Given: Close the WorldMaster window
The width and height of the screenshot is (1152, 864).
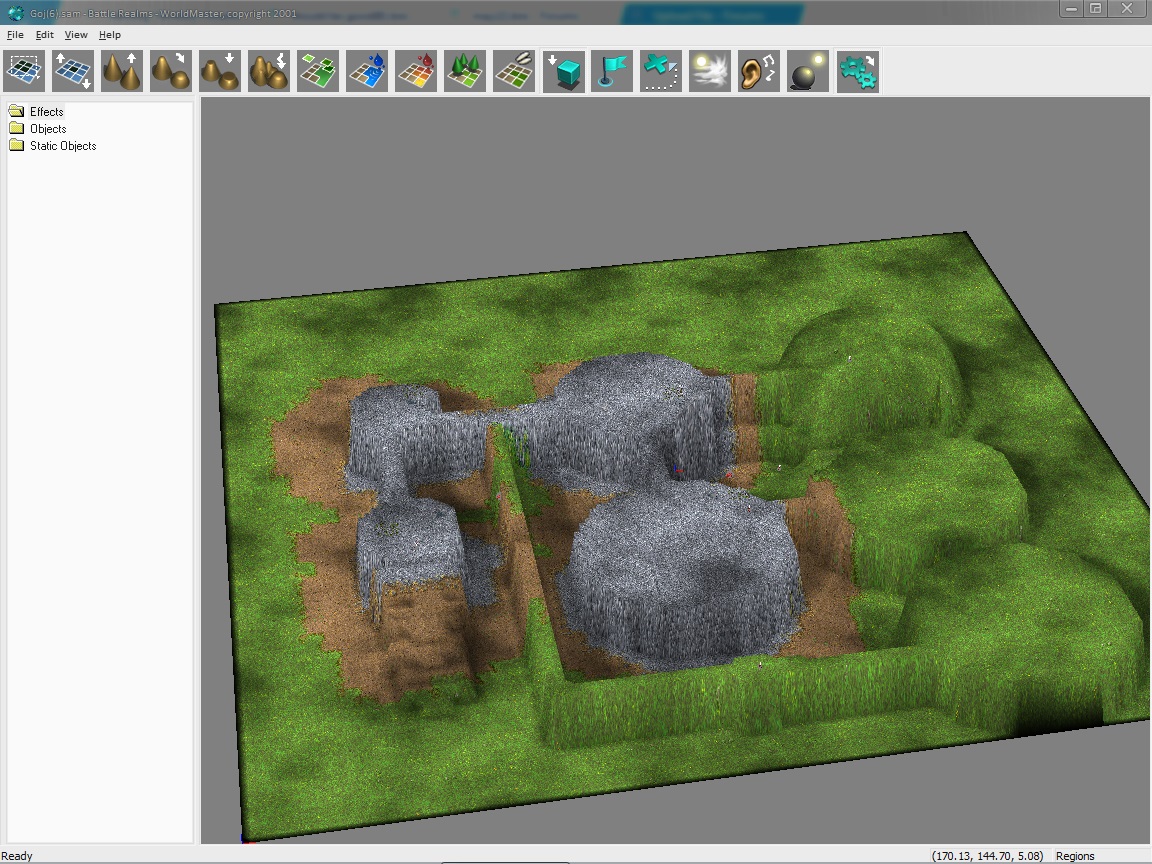Looking at the screenshot, I should coord(1127,9).
